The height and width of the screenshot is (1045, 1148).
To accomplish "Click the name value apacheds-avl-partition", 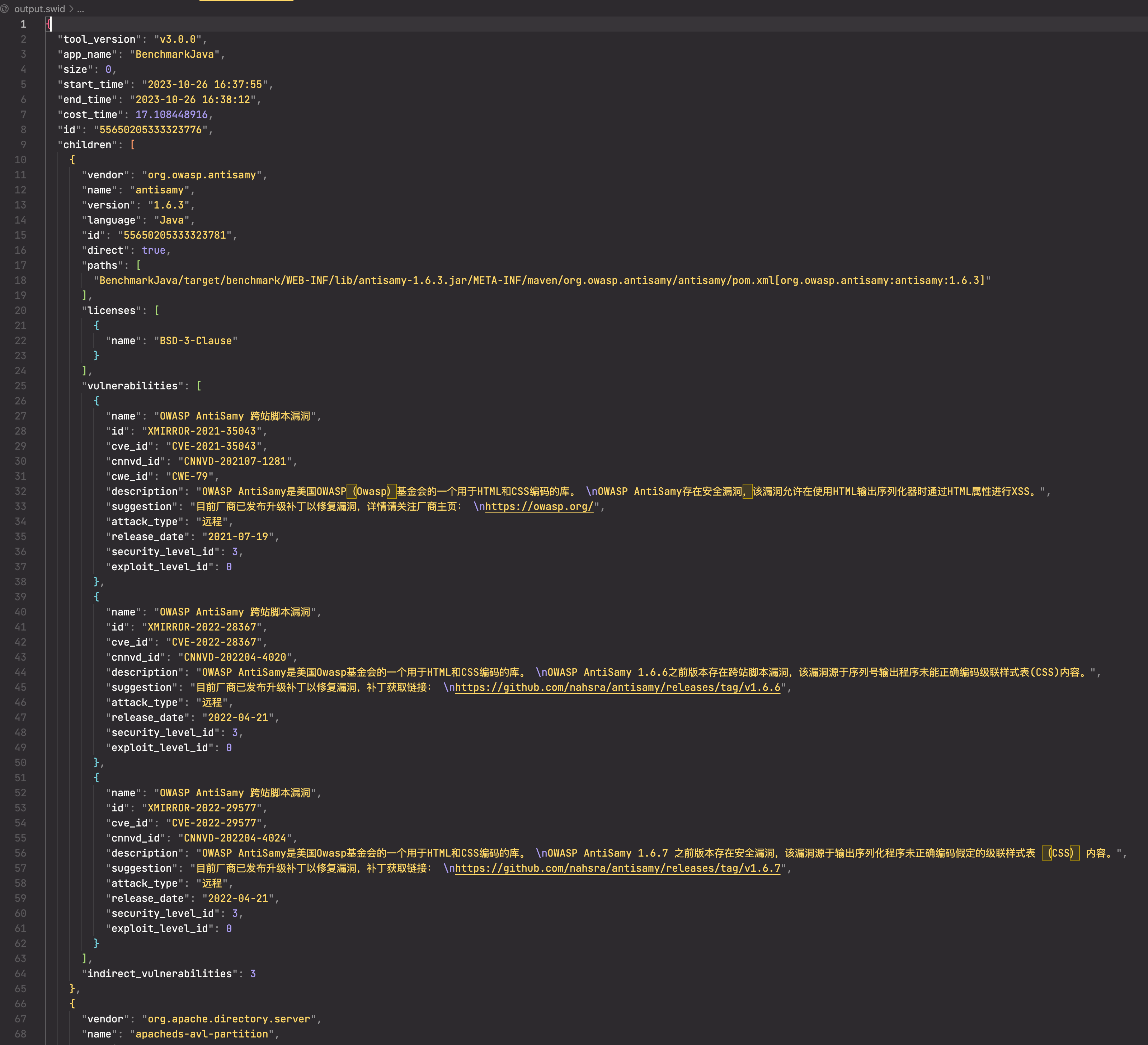I will click(x=202, y=1034).
